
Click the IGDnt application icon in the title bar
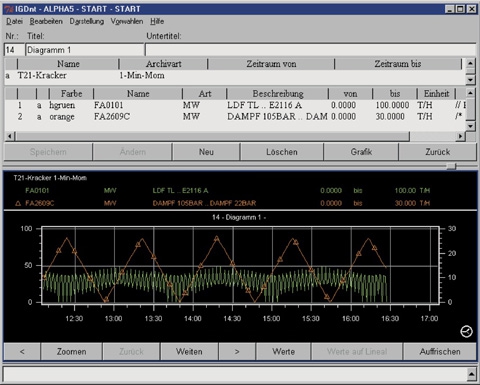9,9
